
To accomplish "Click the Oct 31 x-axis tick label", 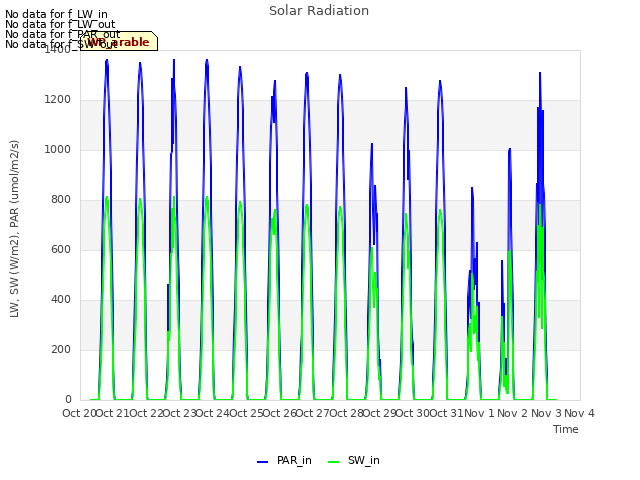I will click(x=447, y=413).
